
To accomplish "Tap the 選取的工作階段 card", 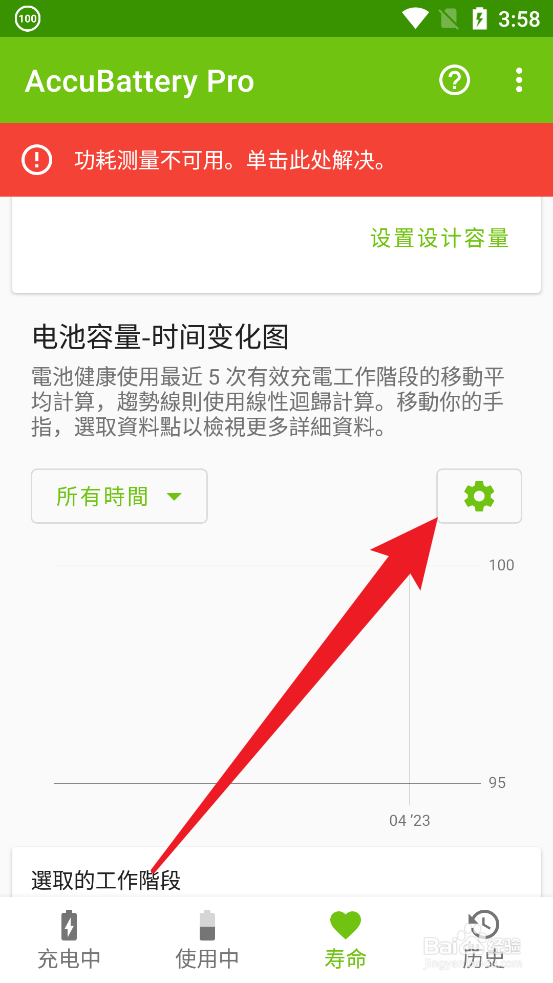I will 276,873.
